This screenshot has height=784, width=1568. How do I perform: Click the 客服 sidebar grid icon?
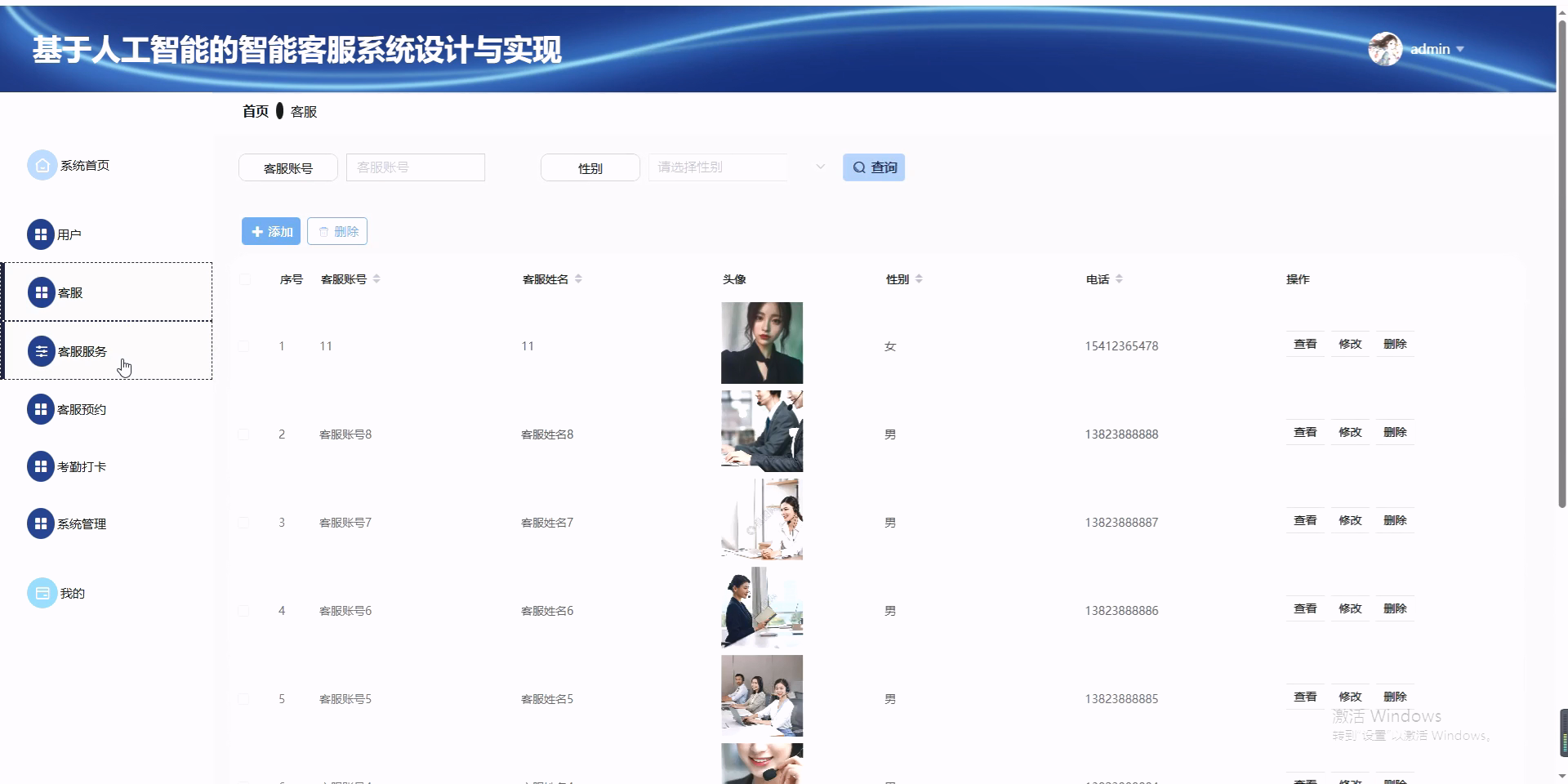pos(42,292)
